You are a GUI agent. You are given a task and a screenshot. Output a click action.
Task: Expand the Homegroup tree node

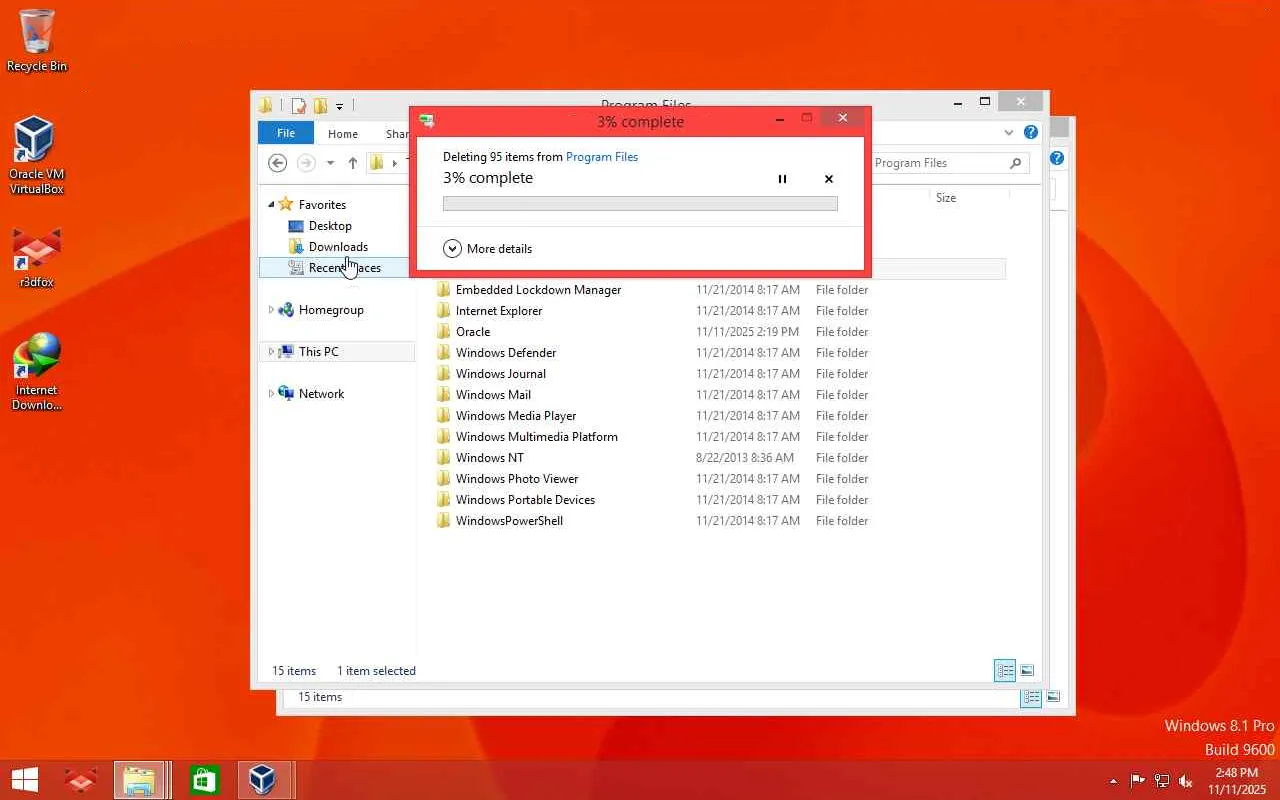[x=271, y=310]
